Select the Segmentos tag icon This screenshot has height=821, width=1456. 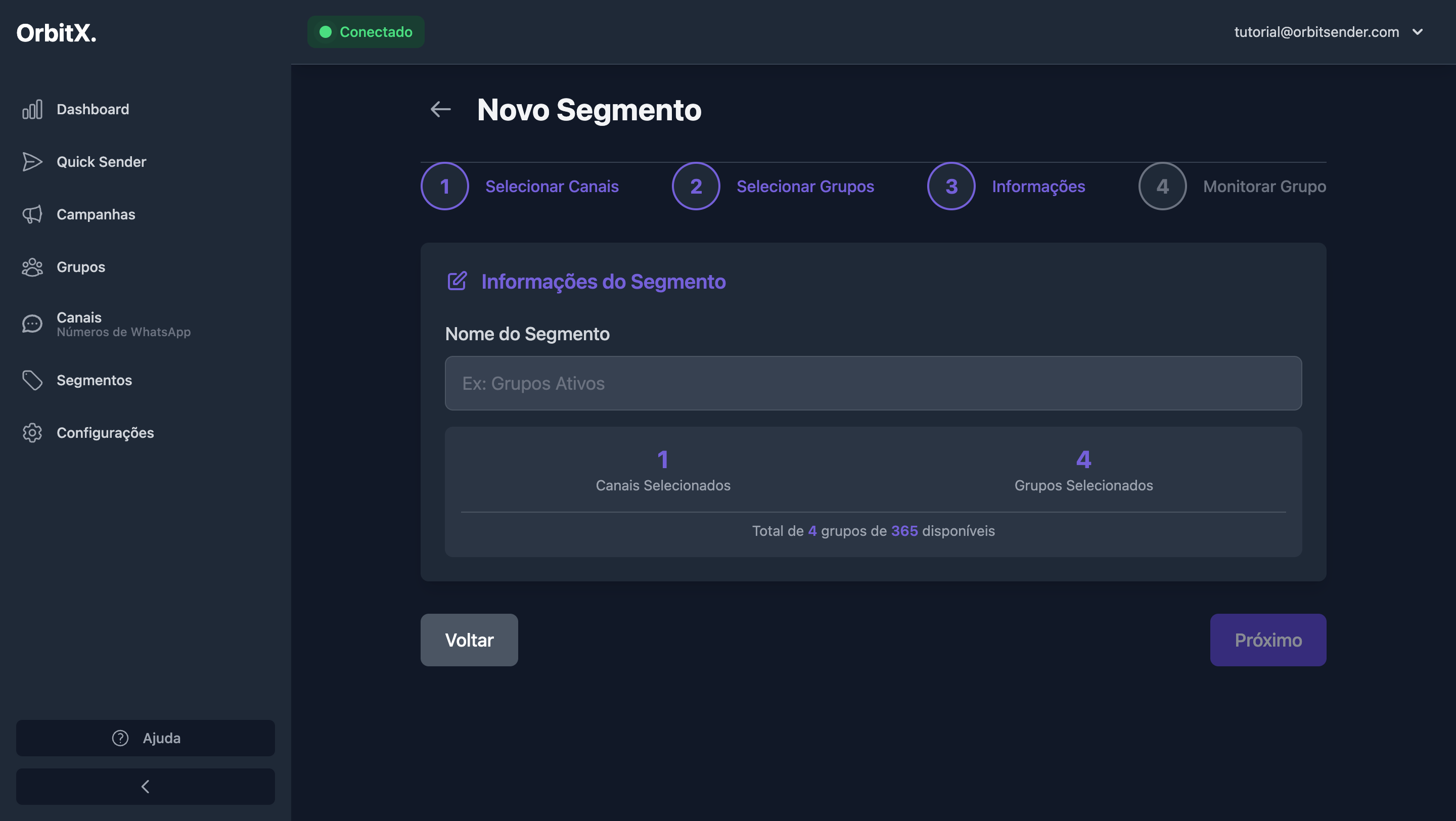[x=32, y=380]
